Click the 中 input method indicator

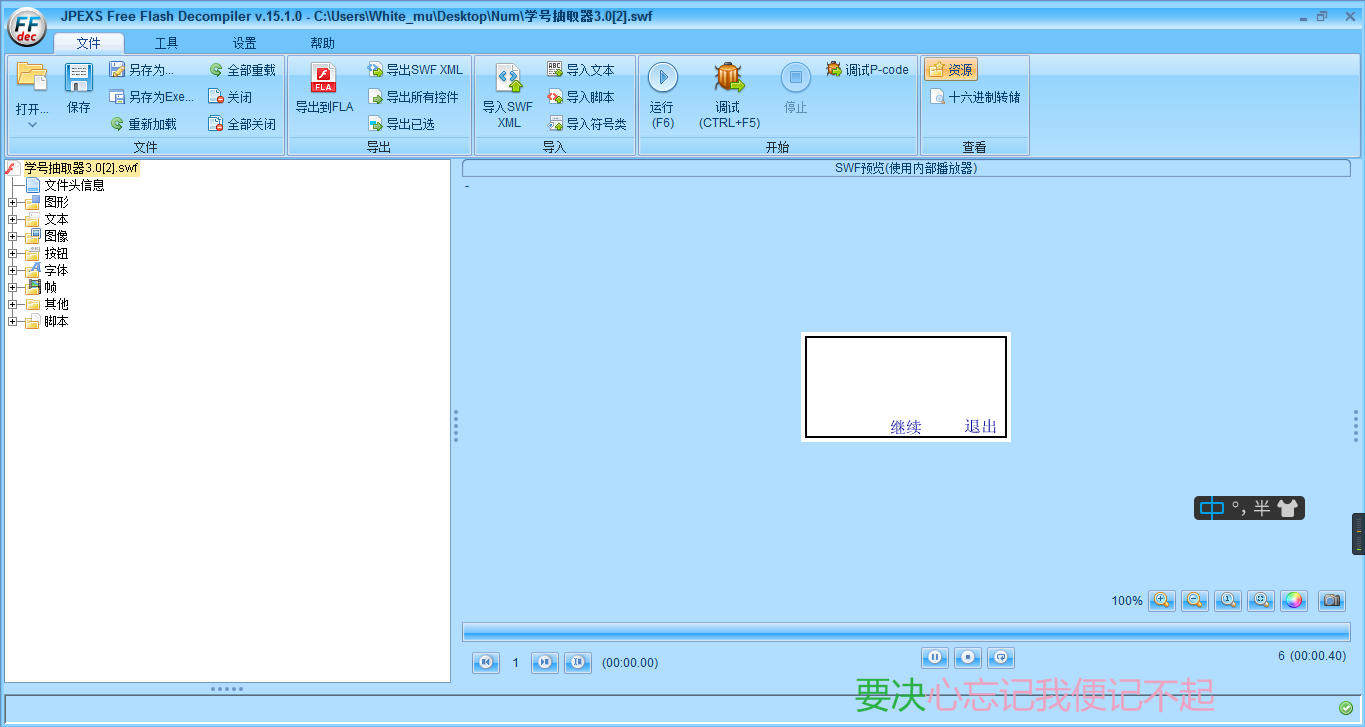click(1211, 508)
